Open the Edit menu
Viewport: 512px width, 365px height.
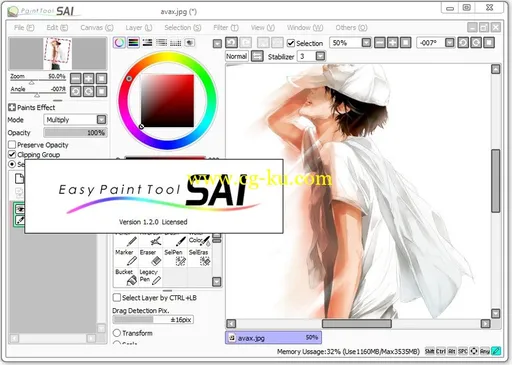pyautogui.click(x=57, y=28)
